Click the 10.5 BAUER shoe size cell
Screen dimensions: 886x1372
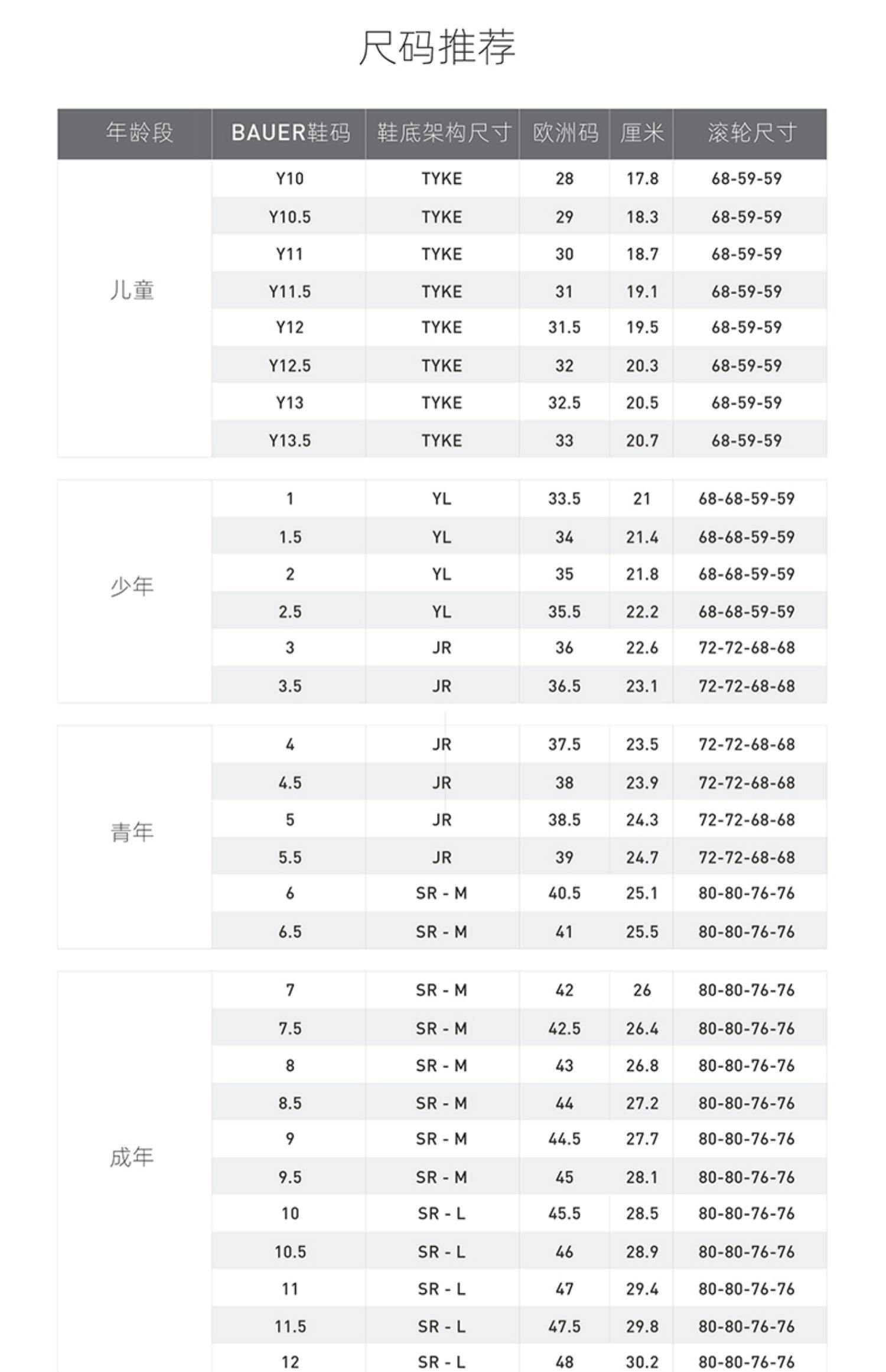[x=290, y=1251]
